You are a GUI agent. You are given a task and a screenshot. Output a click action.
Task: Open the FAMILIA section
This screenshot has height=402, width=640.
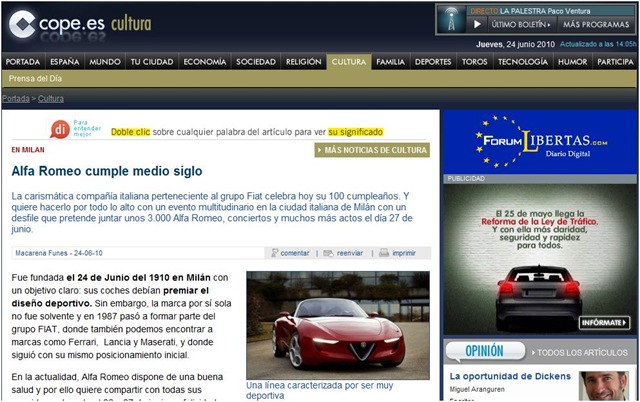point(391,62)
